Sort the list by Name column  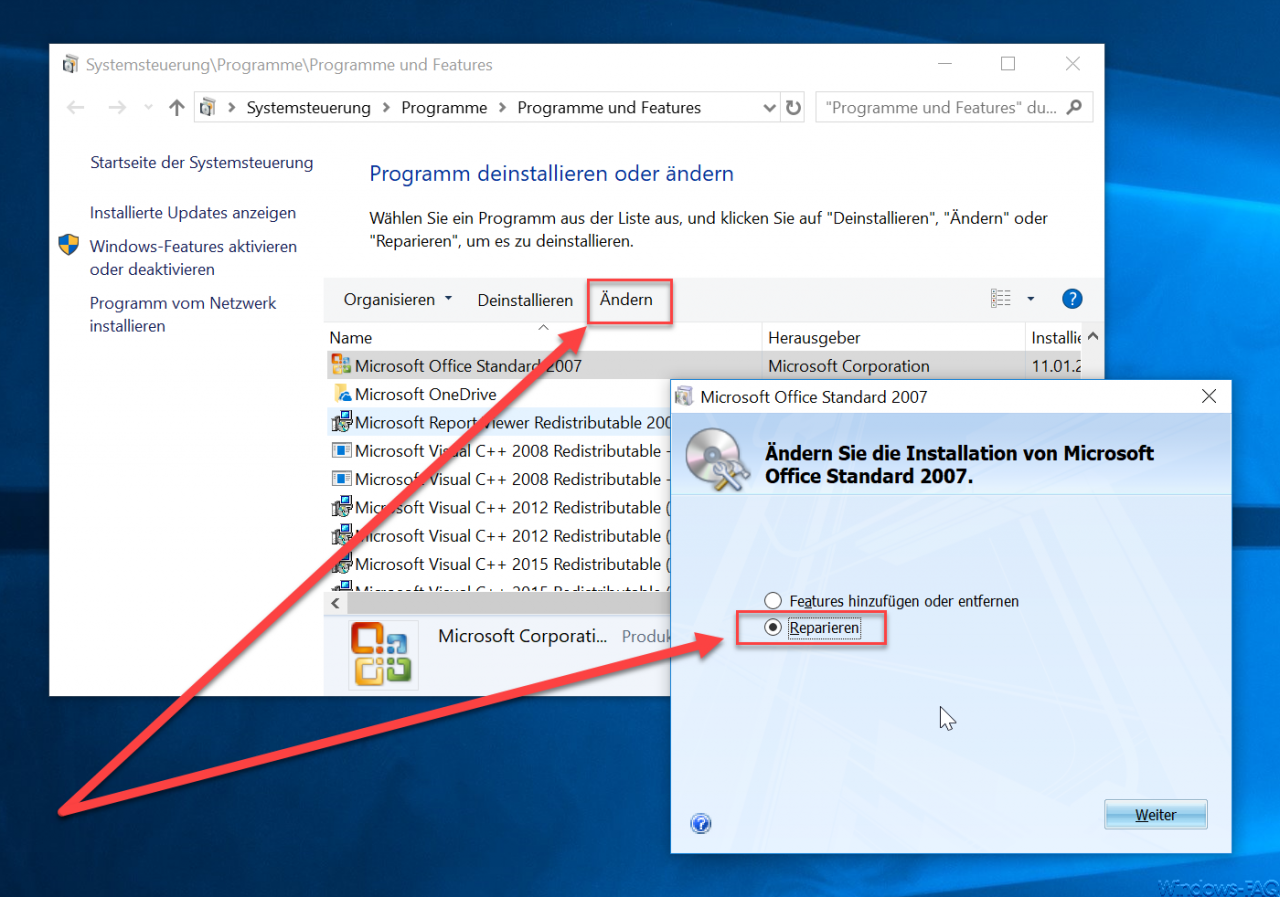(x=351, y=338)
